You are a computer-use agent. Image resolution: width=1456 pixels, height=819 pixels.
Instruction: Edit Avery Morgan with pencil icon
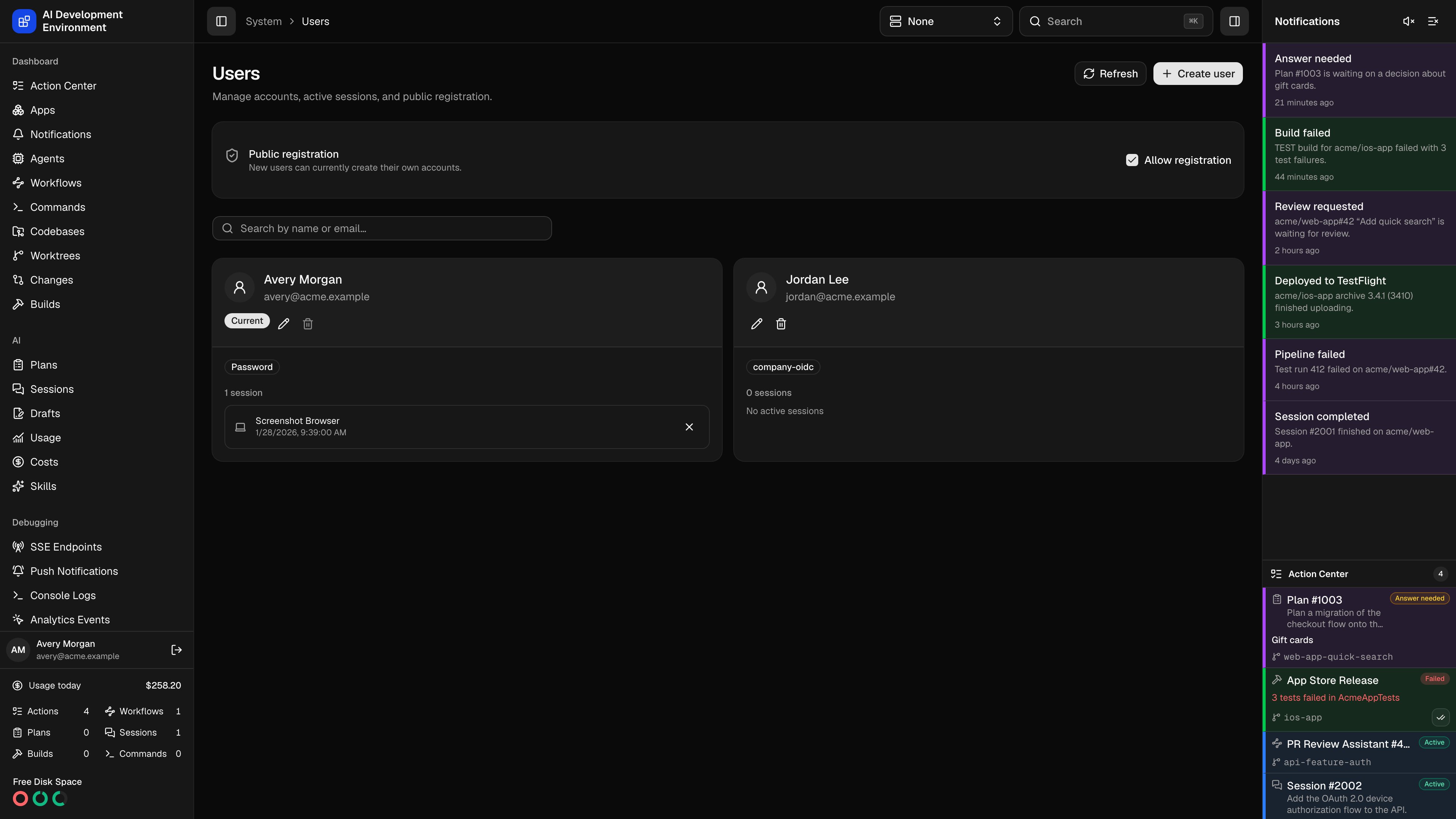tap(284, 324)
